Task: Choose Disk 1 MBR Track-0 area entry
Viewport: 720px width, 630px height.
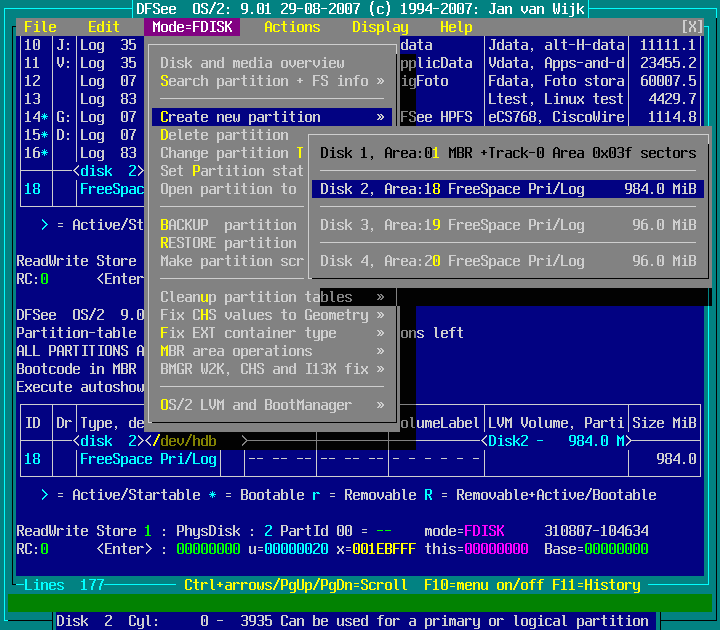Action: pos(507,153)
